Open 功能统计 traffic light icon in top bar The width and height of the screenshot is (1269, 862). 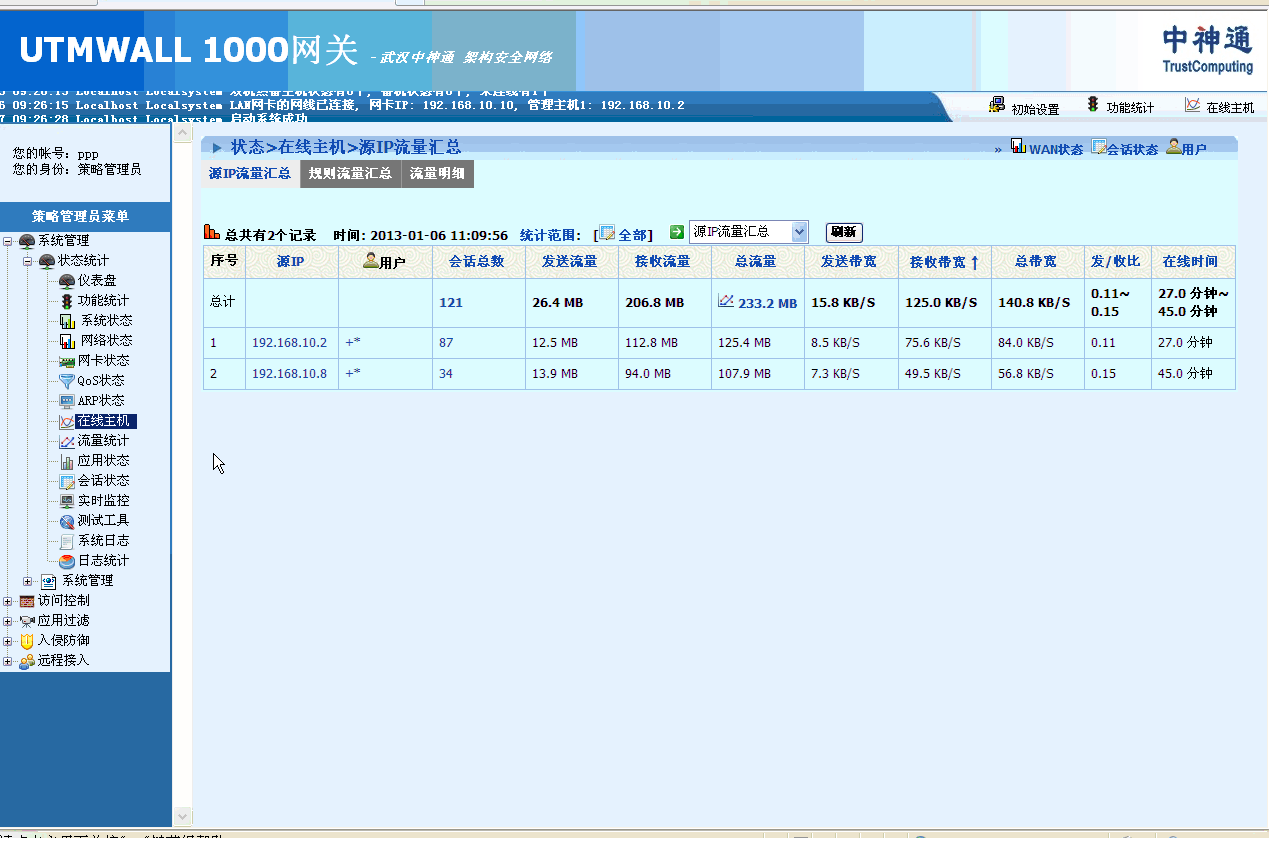[1093, 105]
